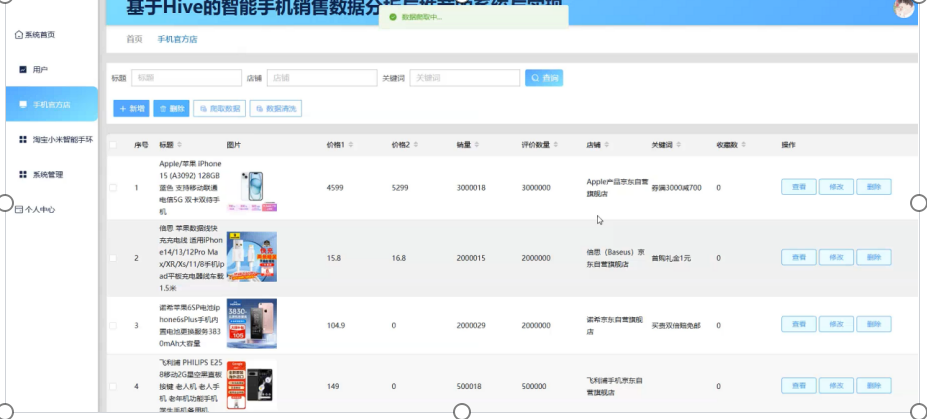Open the 飞利浦 phone product image in row 4
Screen dimensions: 927x419
[x=252, y=385]
